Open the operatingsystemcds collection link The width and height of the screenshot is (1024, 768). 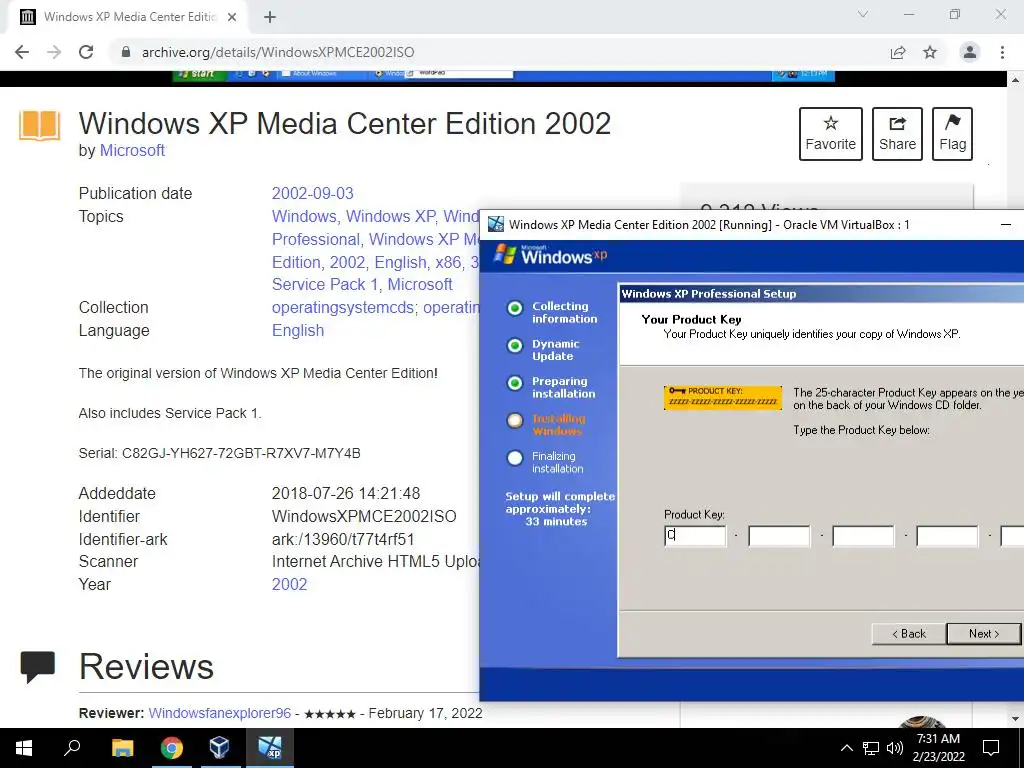(343, 307)
